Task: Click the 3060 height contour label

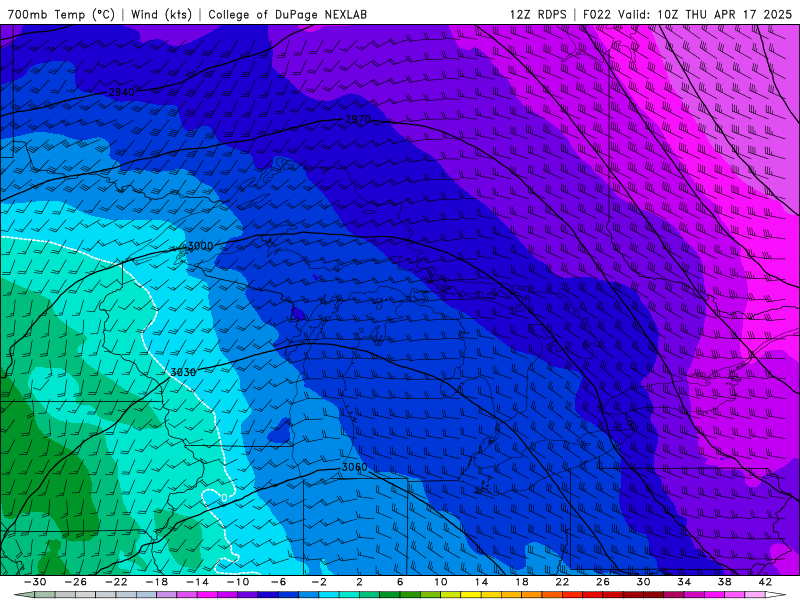Action: pyautogui.click(x=354, y=467)
